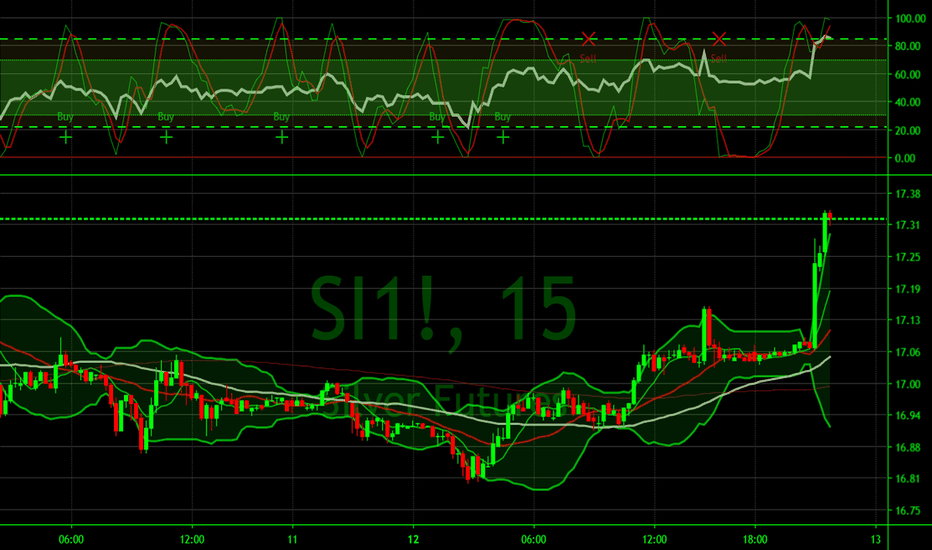Click the 60.00 oscillator scale label
The image size is (932, 550).
[908, 74]
